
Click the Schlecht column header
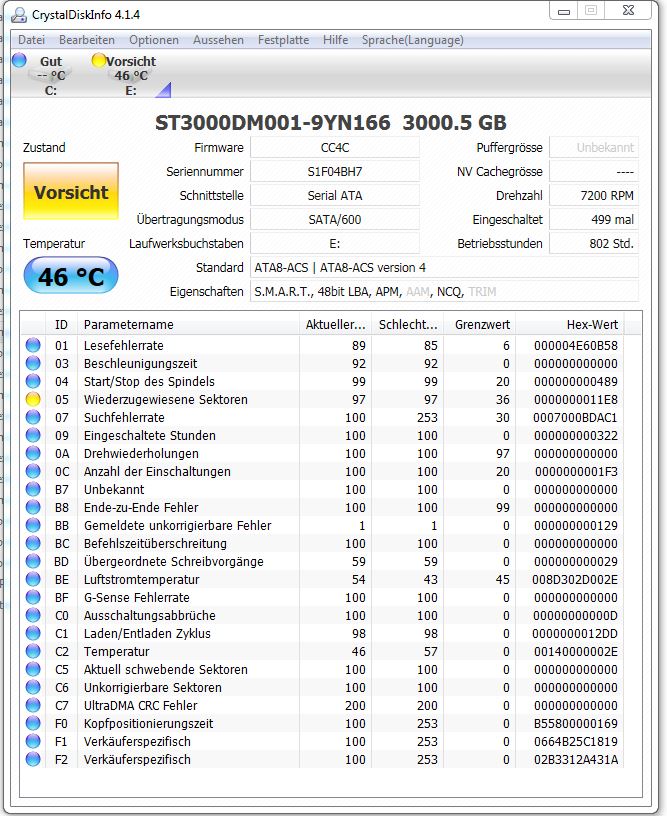407,325
